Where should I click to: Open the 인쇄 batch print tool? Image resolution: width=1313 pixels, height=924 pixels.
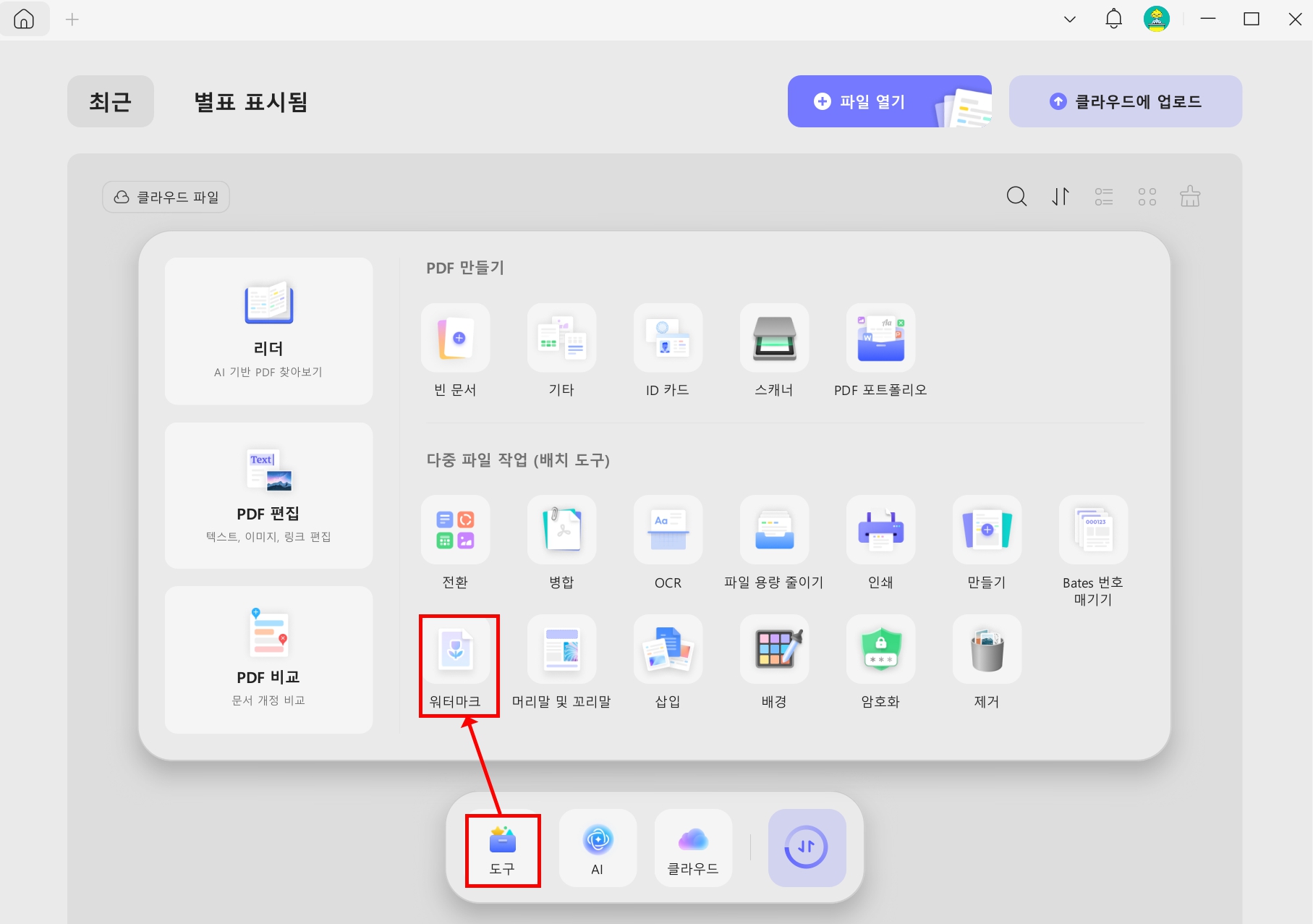(880, 530)
